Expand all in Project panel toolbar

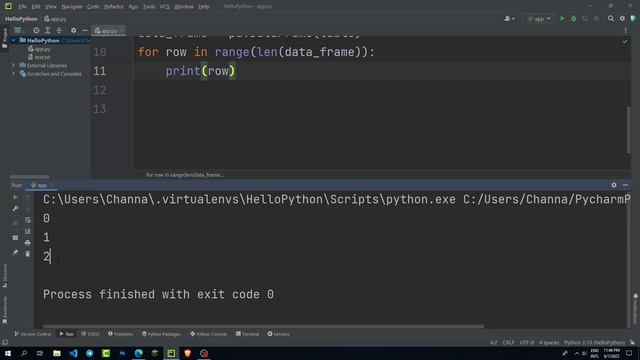47,30
